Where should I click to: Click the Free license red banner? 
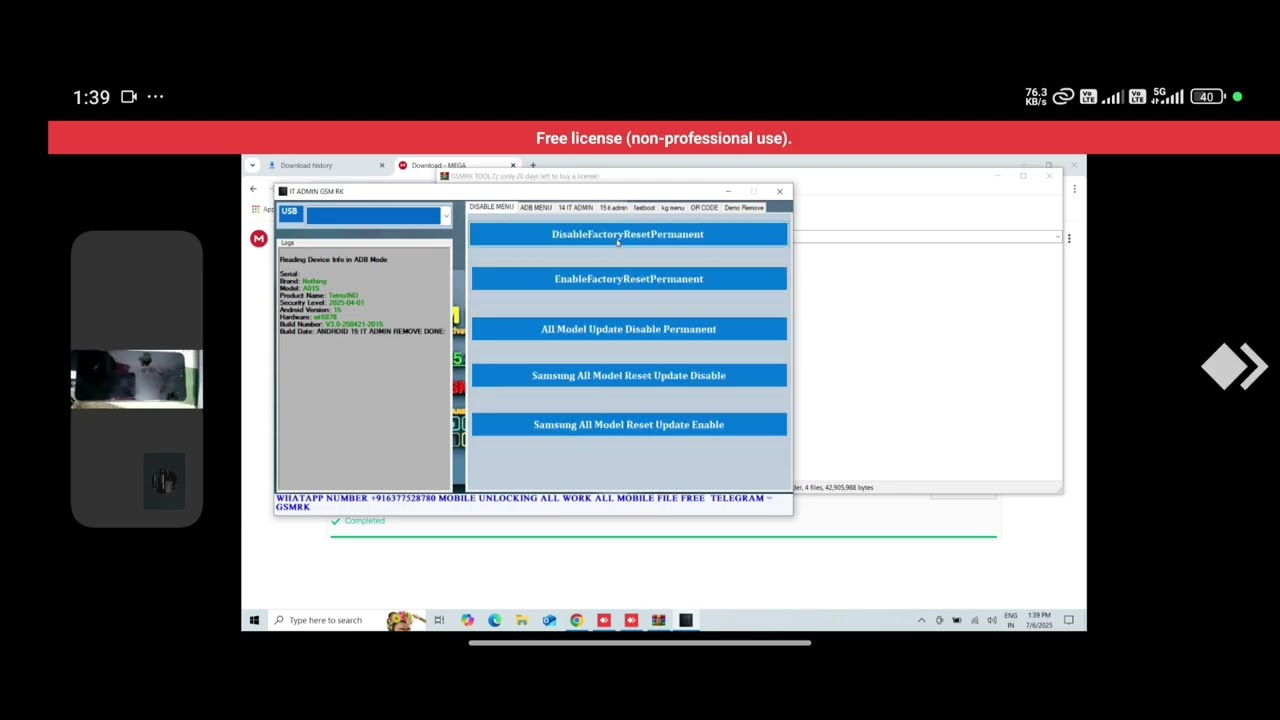[x=664, y=138]
